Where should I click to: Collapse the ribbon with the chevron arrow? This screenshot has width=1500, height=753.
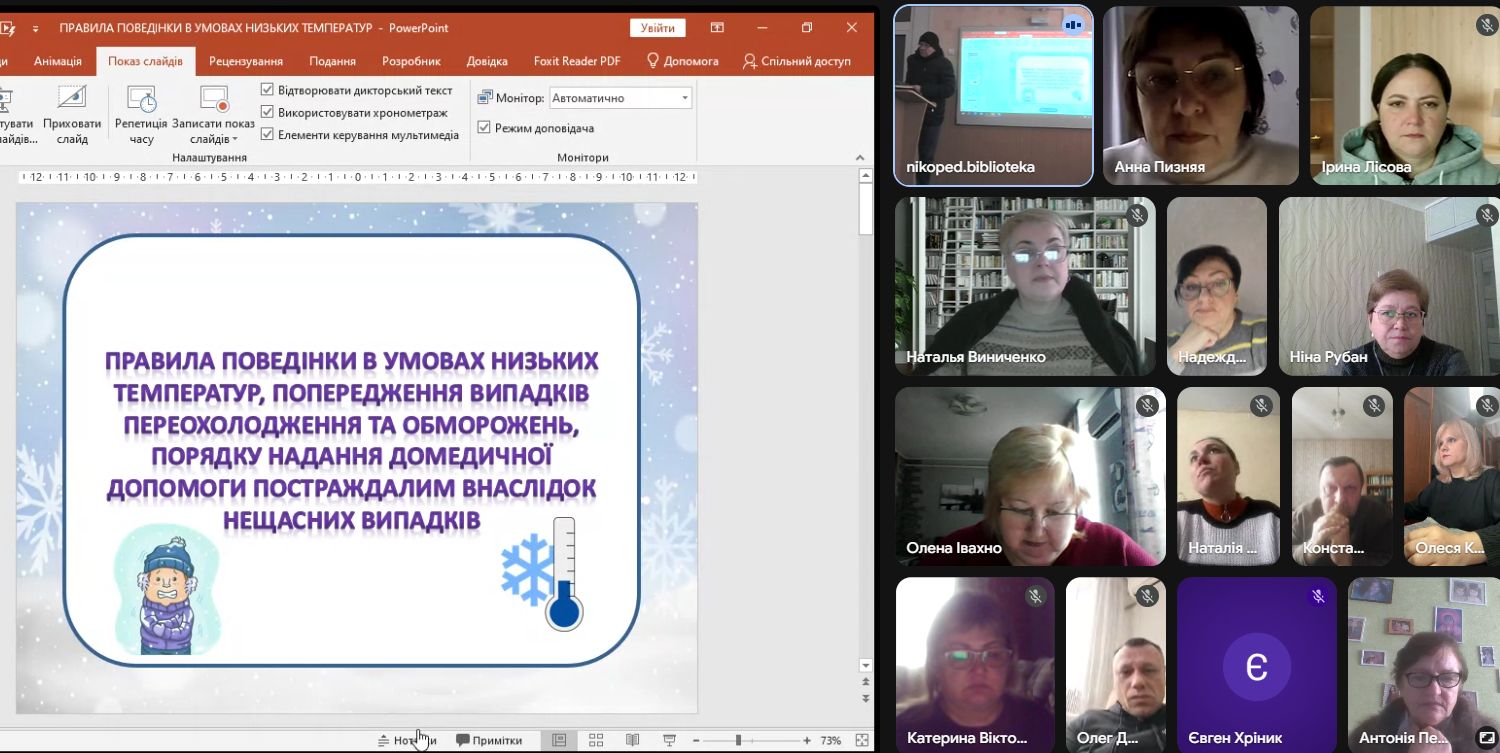tap(858, 157)
